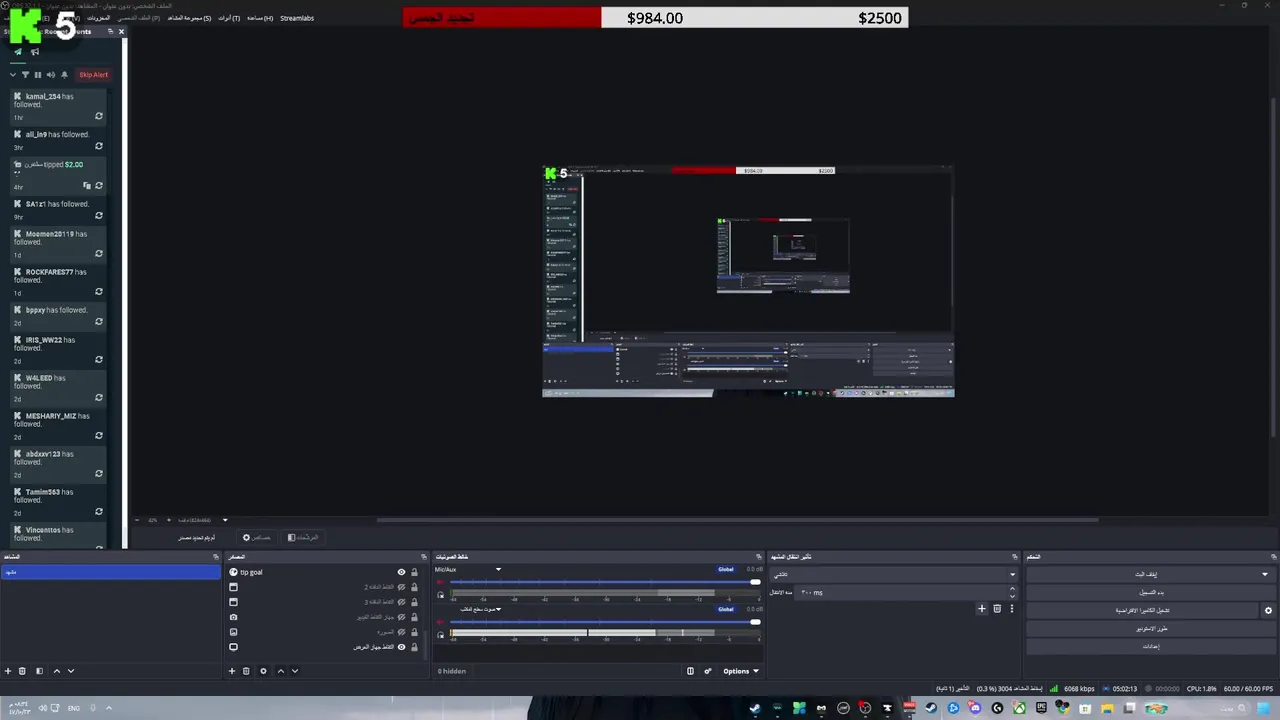Hide the tip goal source
The height and width of the screenshot is (720, 1280).
(x=401, y=572)
